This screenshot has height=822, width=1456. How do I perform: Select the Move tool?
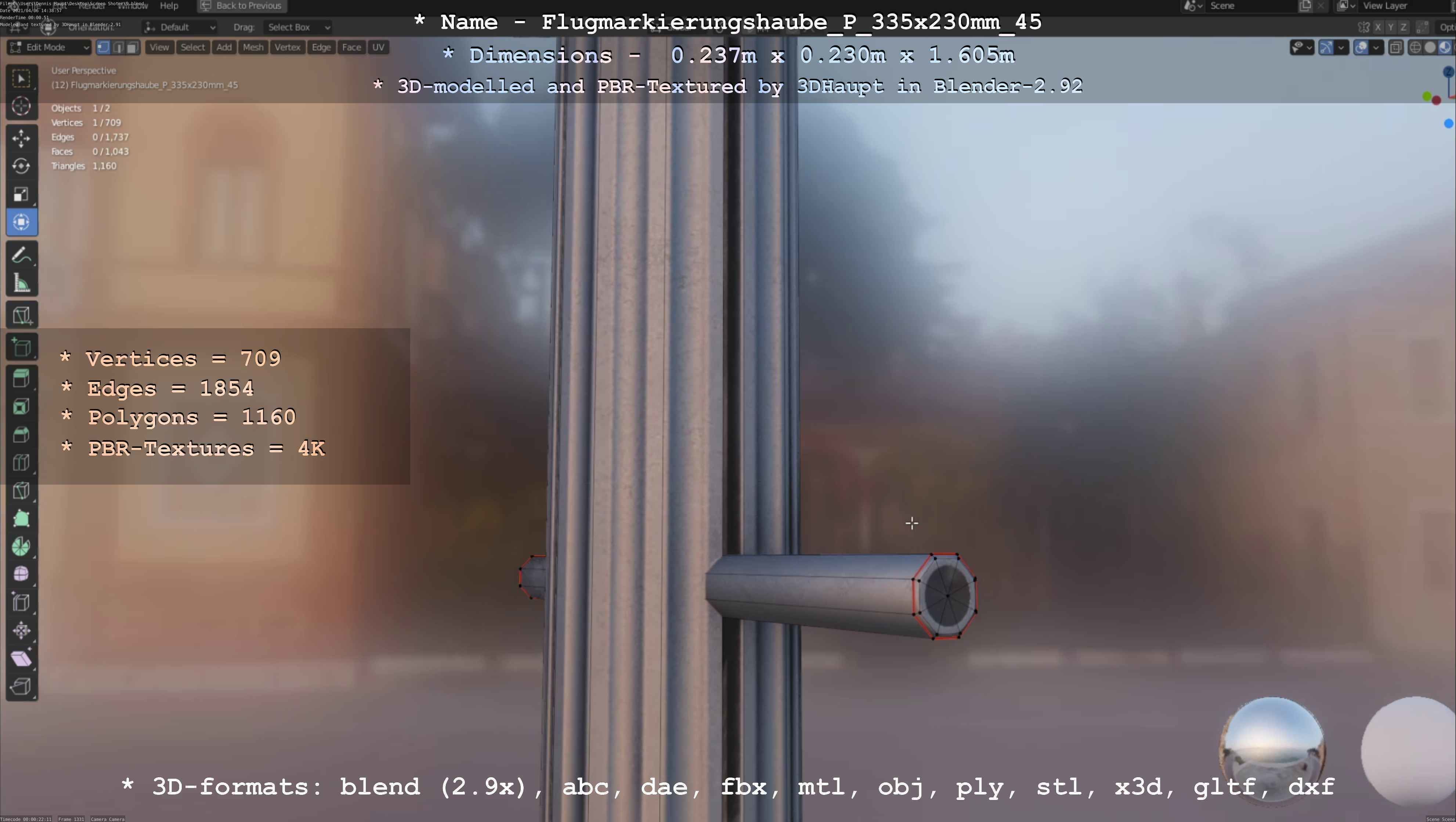click(x=21, y=138)
